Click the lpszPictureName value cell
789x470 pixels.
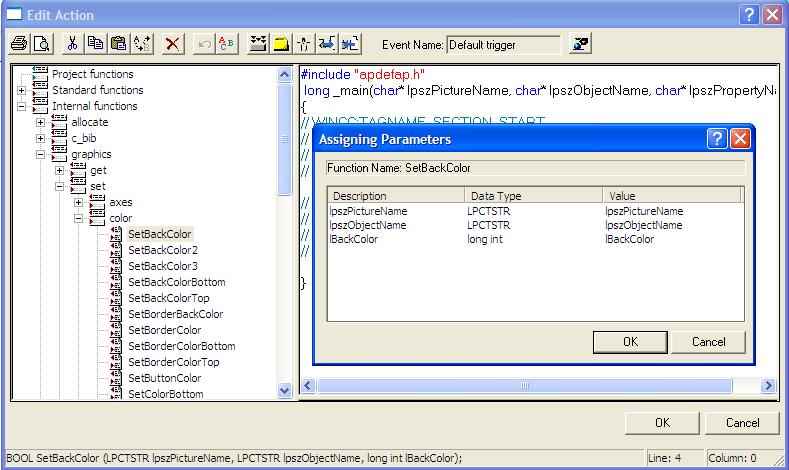point(644,211)
